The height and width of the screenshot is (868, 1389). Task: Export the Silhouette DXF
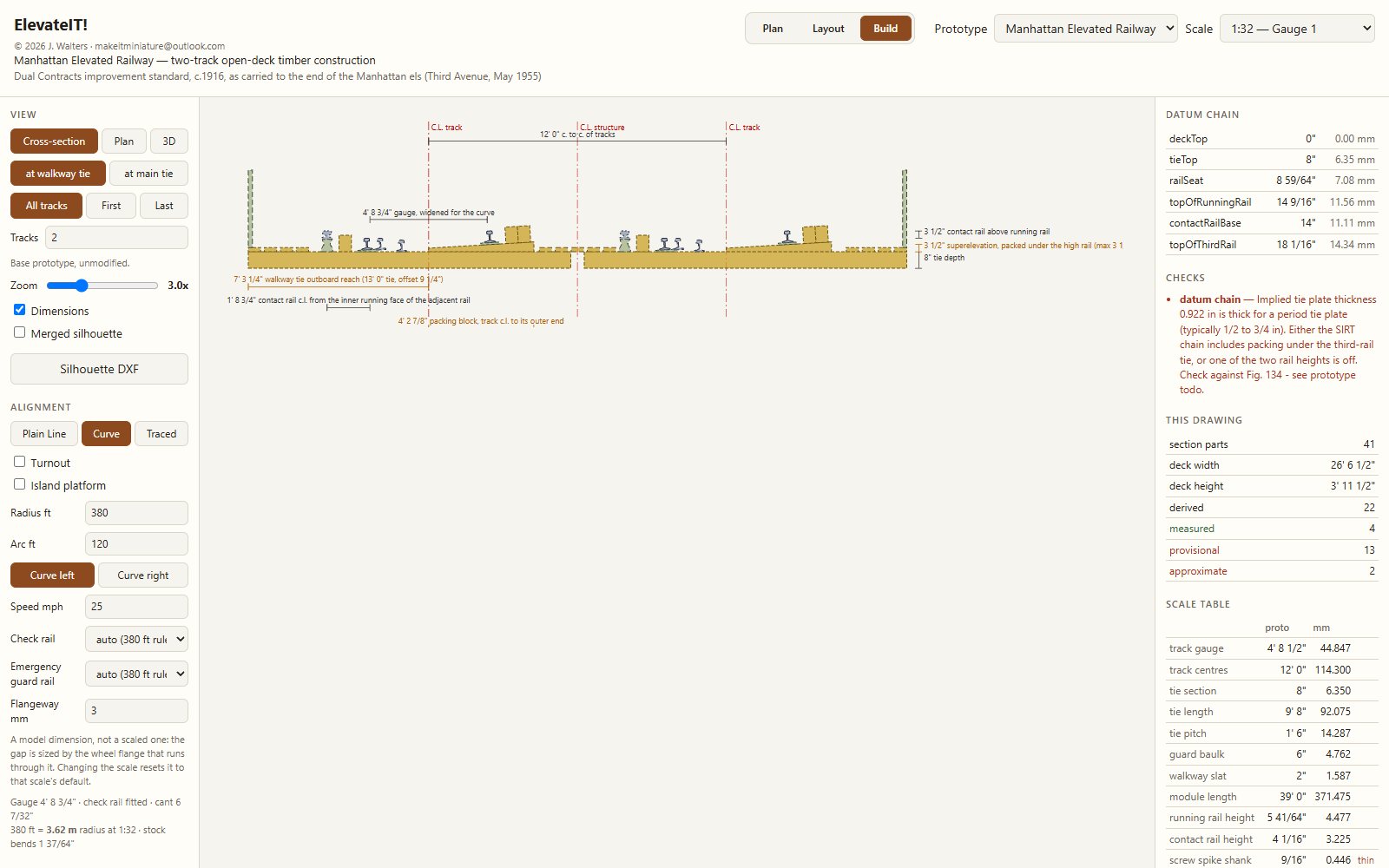click(x=99, y=369)
